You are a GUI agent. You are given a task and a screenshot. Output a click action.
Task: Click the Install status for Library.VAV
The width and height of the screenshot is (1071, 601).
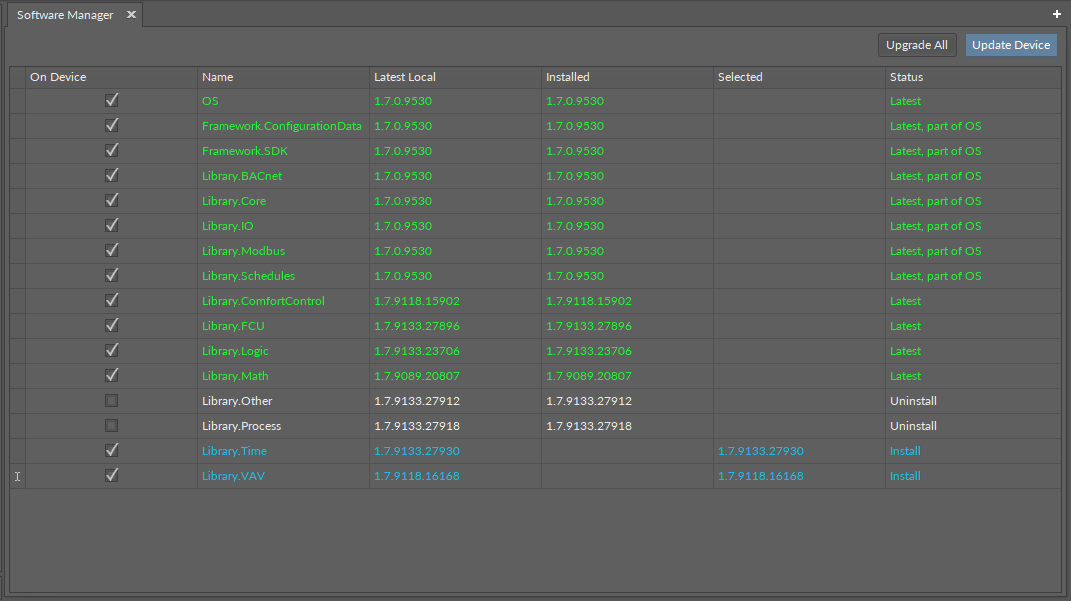pos(905,476)
